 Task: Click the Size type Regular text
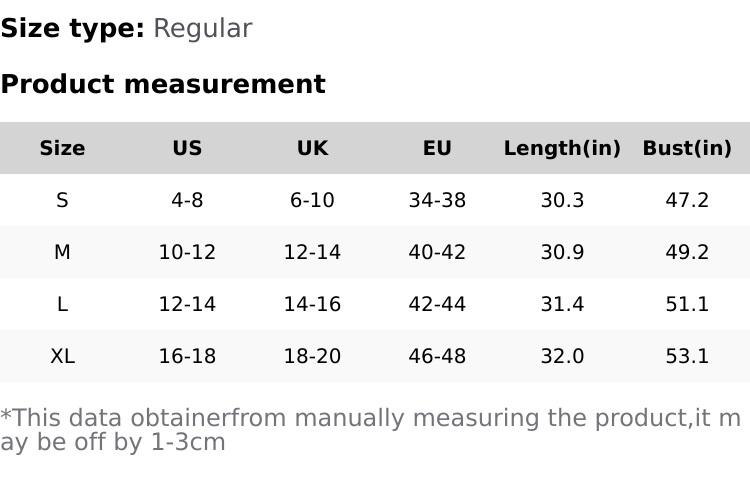(x=126, y=28)
